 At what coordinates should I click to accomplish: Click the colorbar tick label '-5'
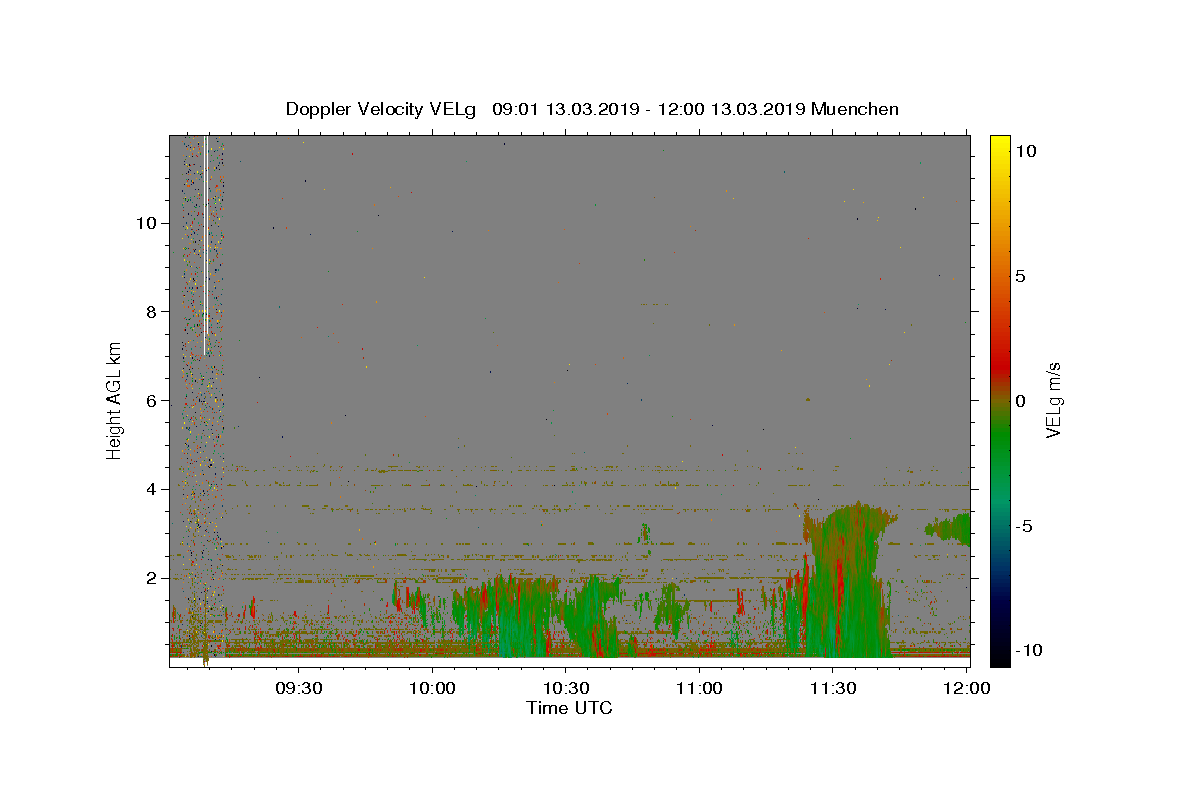click(1024, 526)
